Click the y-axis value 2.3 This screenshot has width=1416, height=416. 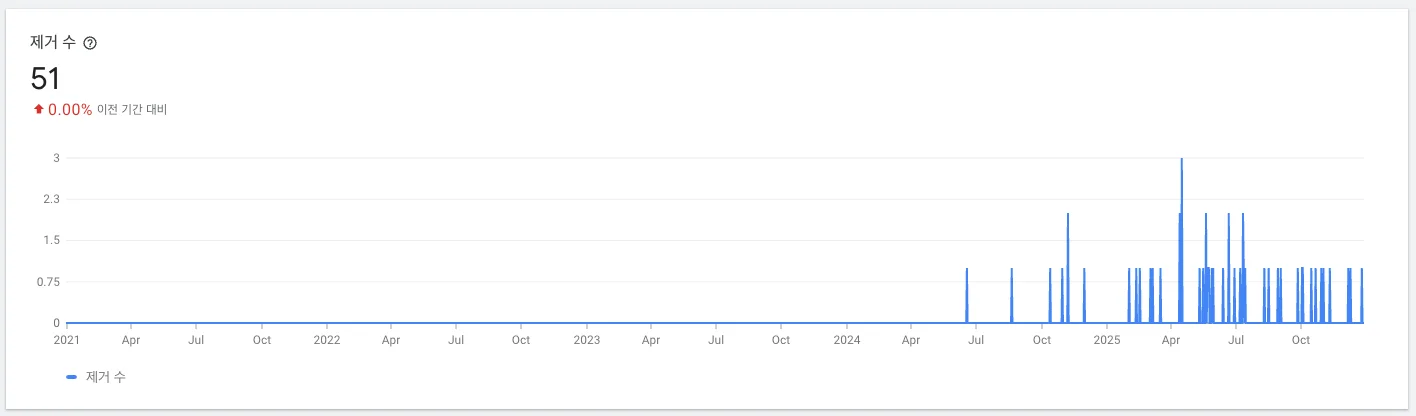51,199
